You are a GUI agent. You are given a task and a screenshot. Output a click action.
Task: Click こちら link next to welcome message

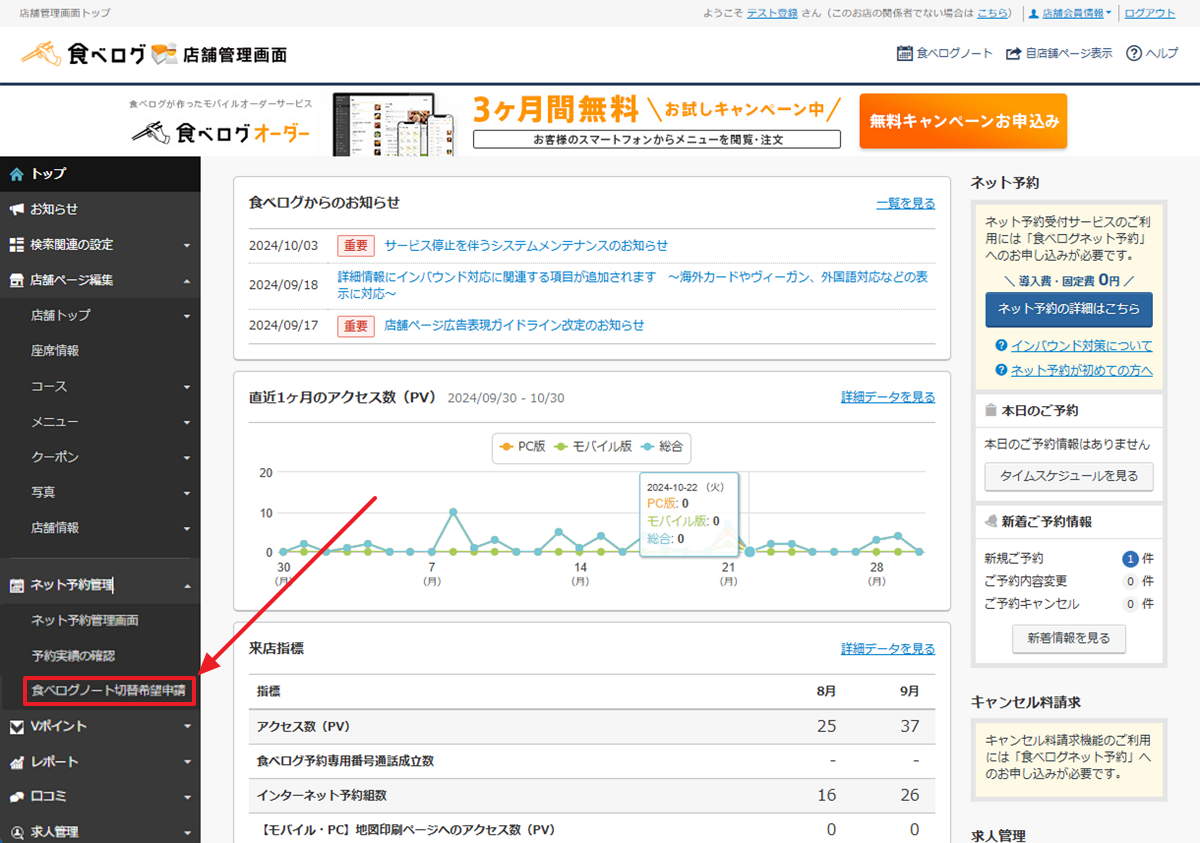point(993,13)
